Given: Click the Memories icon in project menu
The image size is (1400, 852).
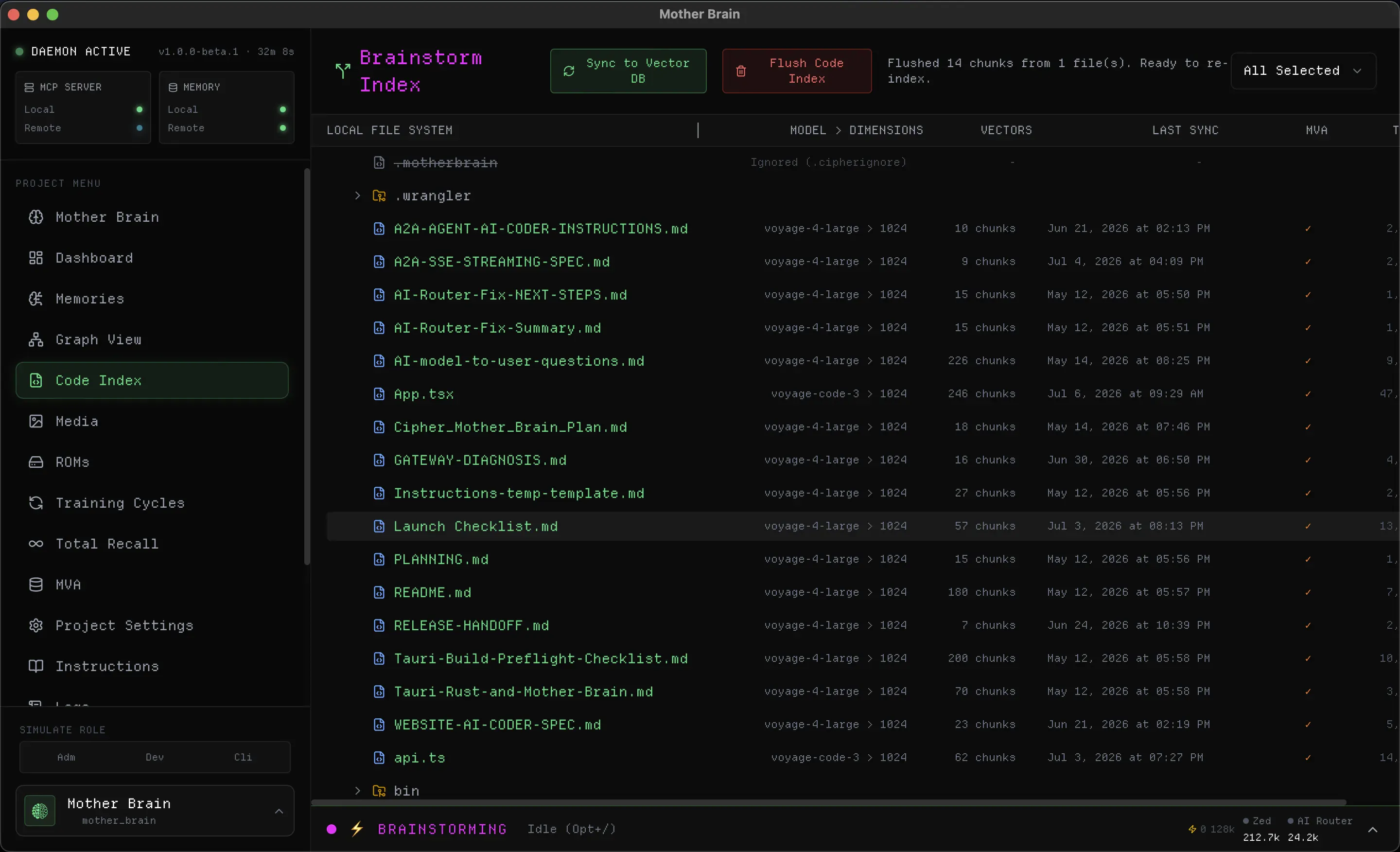Looking at the screenshot, I should point(36,299).
